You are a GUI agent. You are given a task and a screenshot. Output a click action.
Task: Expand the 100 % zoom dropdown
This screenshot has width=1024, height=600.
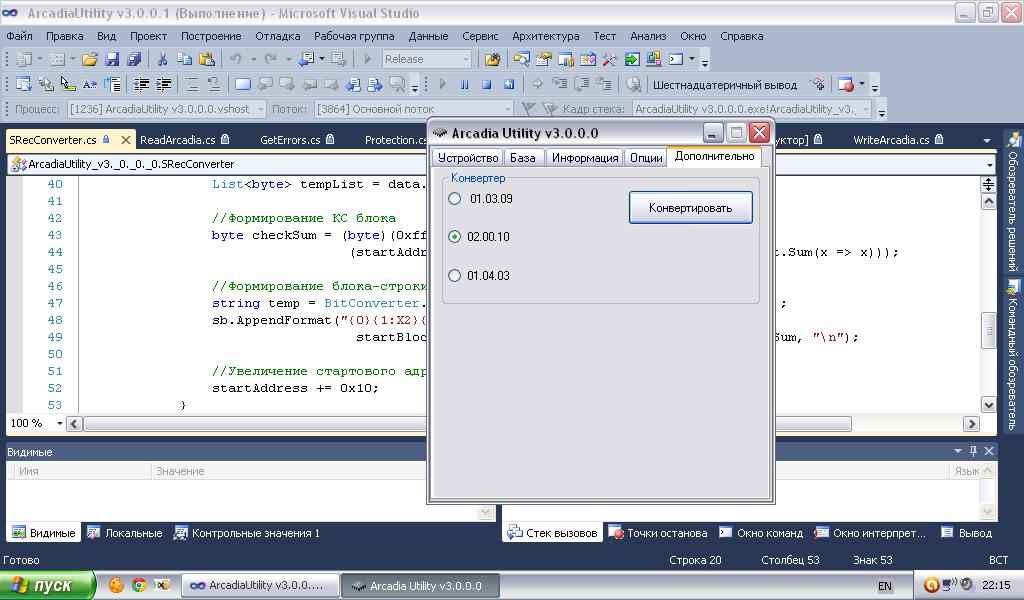(x=59, y=424)
